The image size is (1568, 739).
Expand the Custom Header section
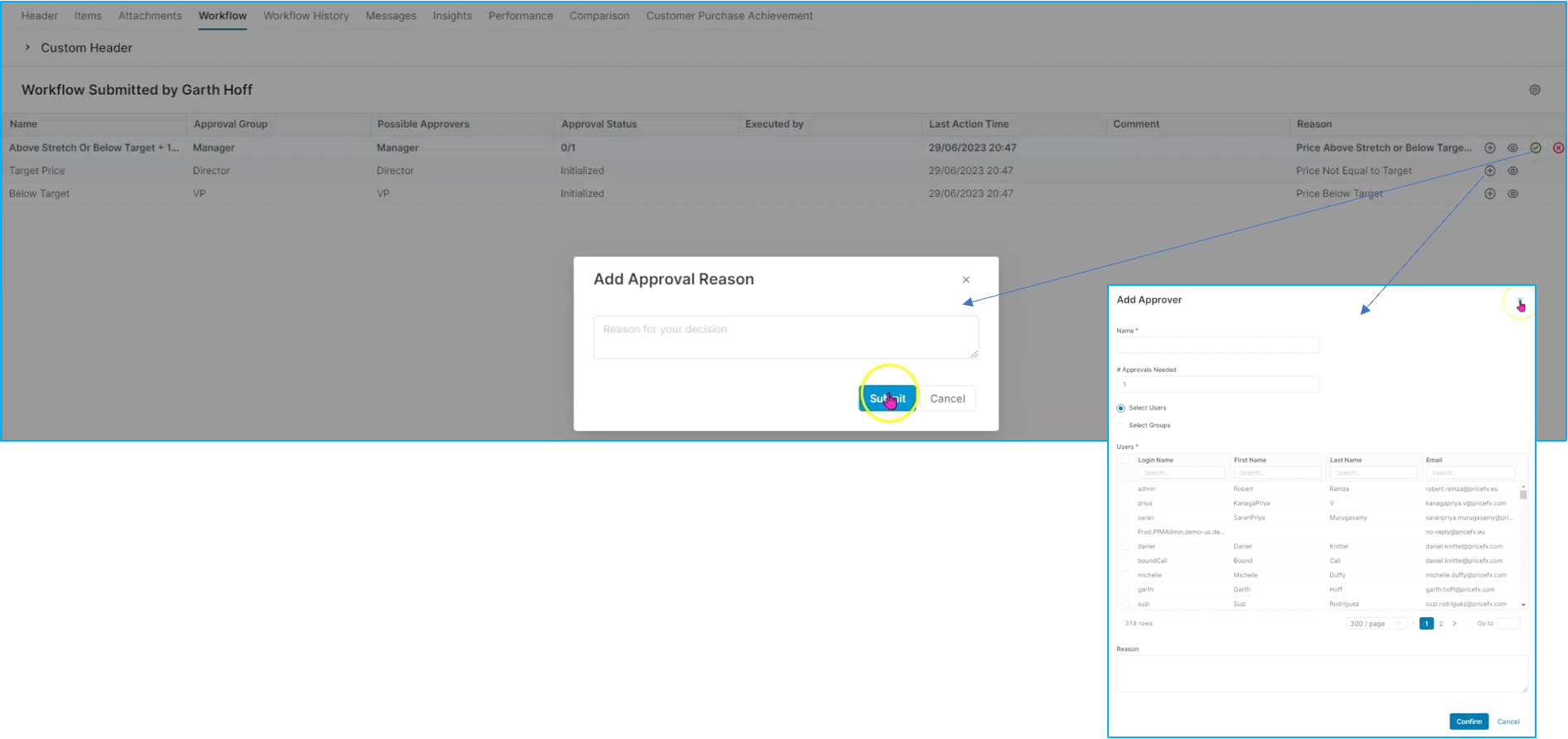27,47
